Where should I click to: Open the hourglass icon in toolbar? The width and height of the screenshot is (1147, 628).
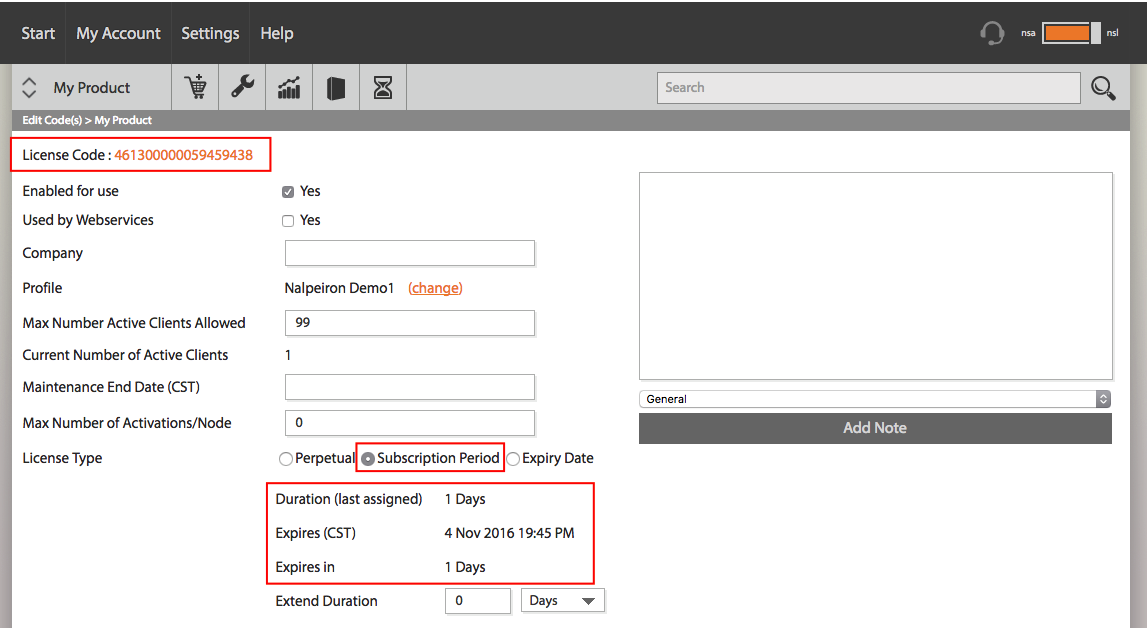[383, 88]
